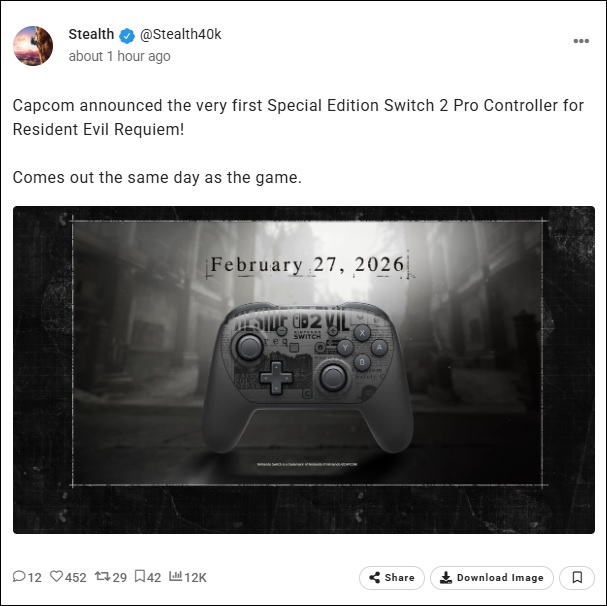
Task: Click the Share button
Action: tap(392, 578)
